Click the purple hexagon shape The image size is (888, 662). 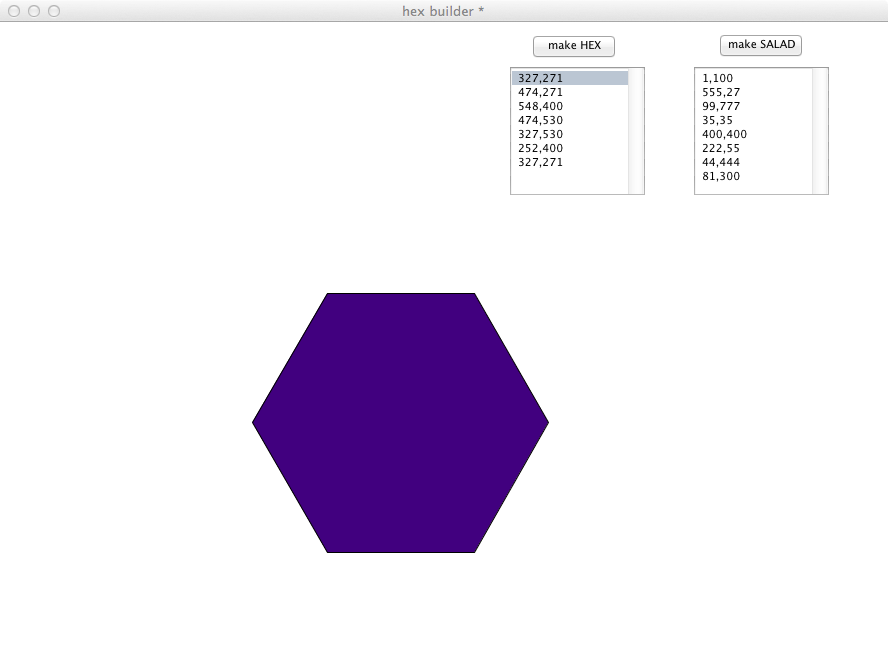[400, 422]
